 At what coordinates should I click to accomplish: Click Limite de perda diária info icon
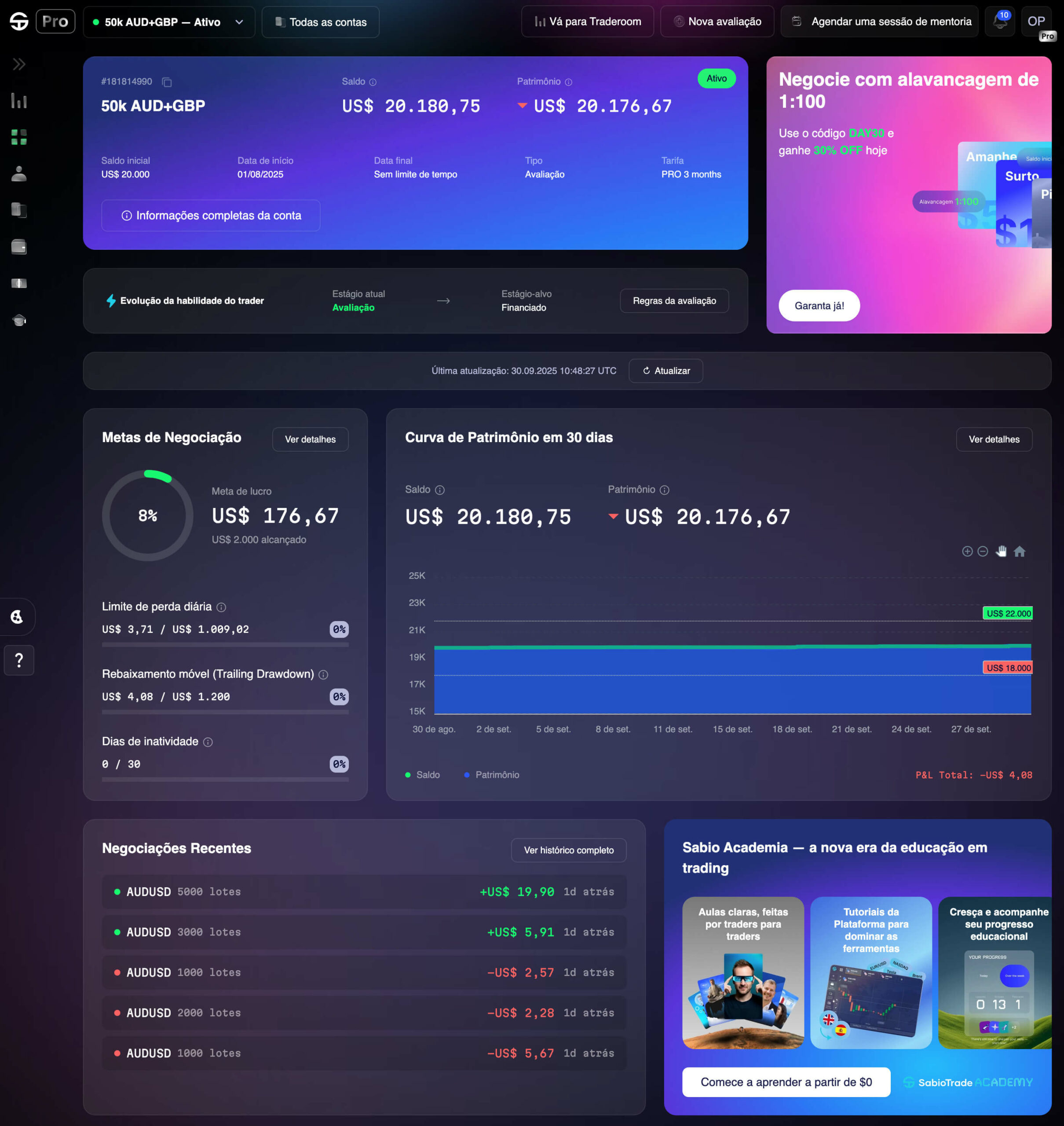pos(221,607)
